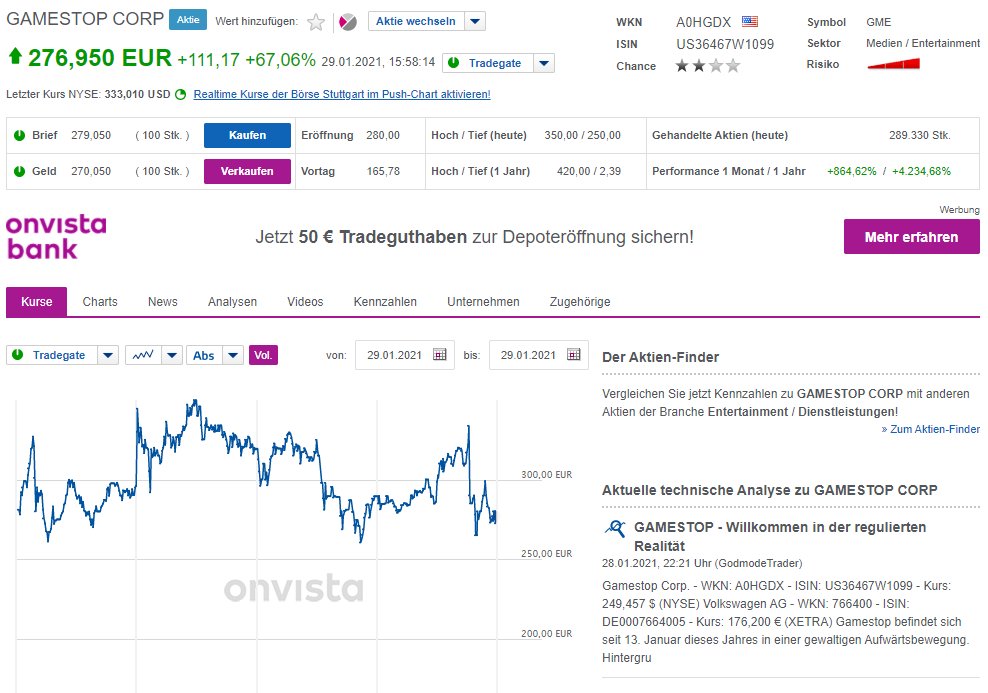Image resolution: width=988 pixels, height=693 pixels.
Task: Click the Vortag value 165,78
Action: click(383, 171)
